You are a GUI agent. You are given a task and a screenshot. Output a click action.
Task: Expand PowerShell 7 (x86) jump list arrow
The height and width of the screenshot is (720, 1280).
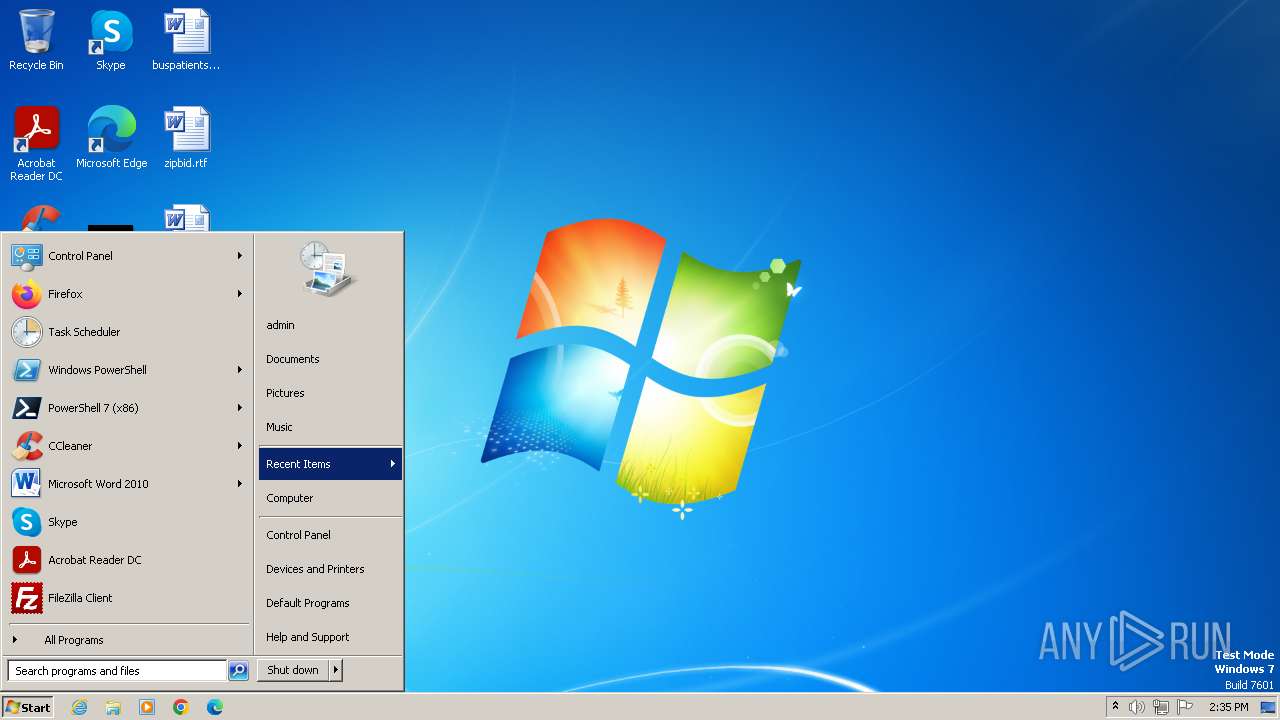[240, 408]
